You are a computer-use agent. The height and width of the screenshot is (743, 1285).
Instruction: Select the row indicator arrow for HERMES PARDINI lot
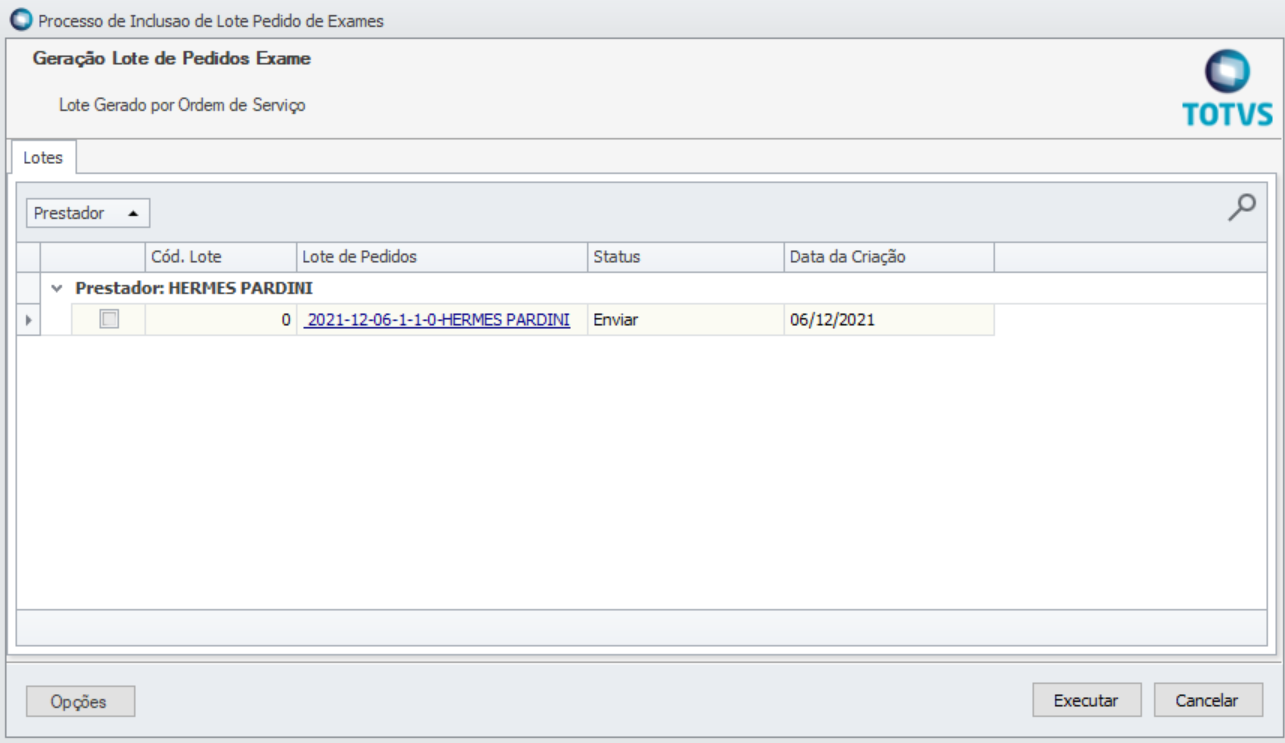click(28, 320)
